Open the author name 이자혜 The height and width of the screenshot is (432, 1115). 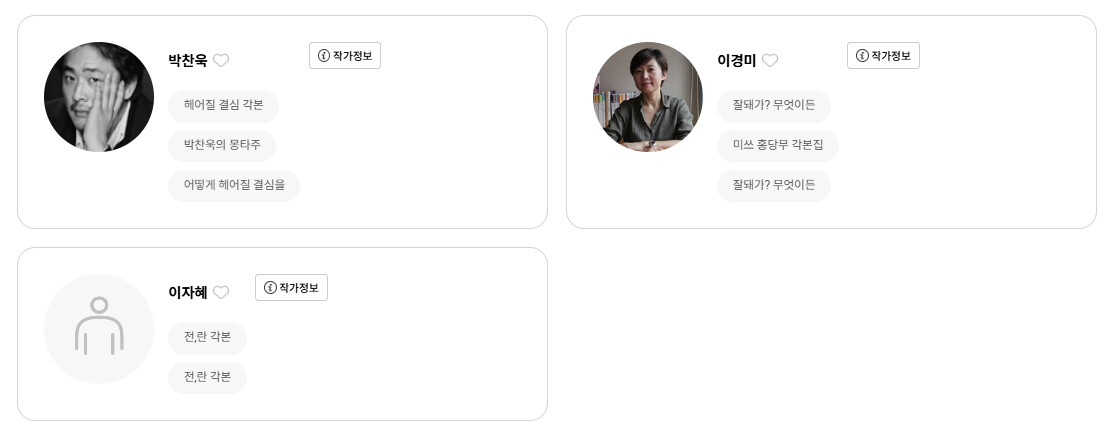(188, 292)
